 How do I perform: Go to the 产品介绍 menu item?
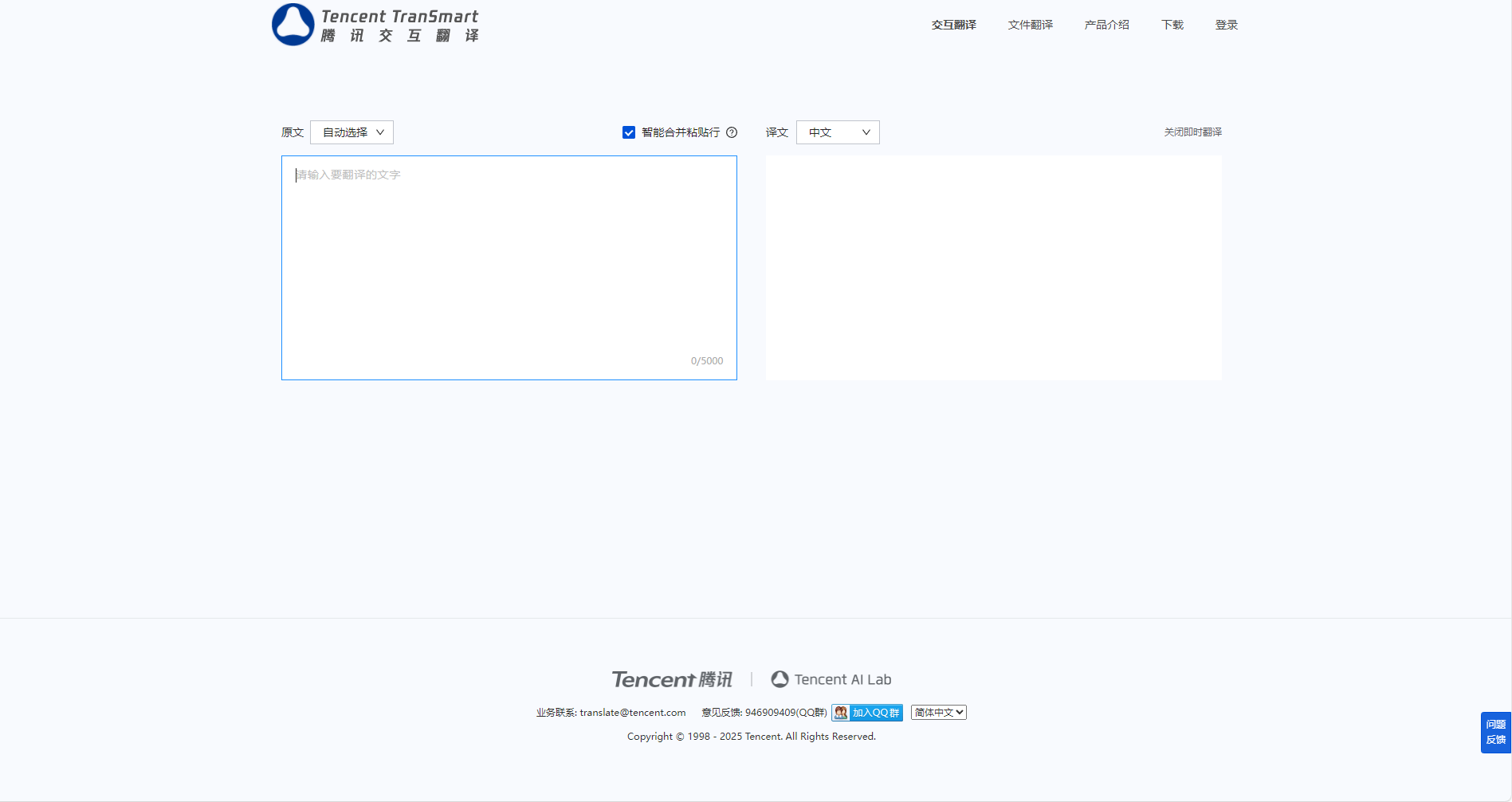click(x=1106, y=25)
